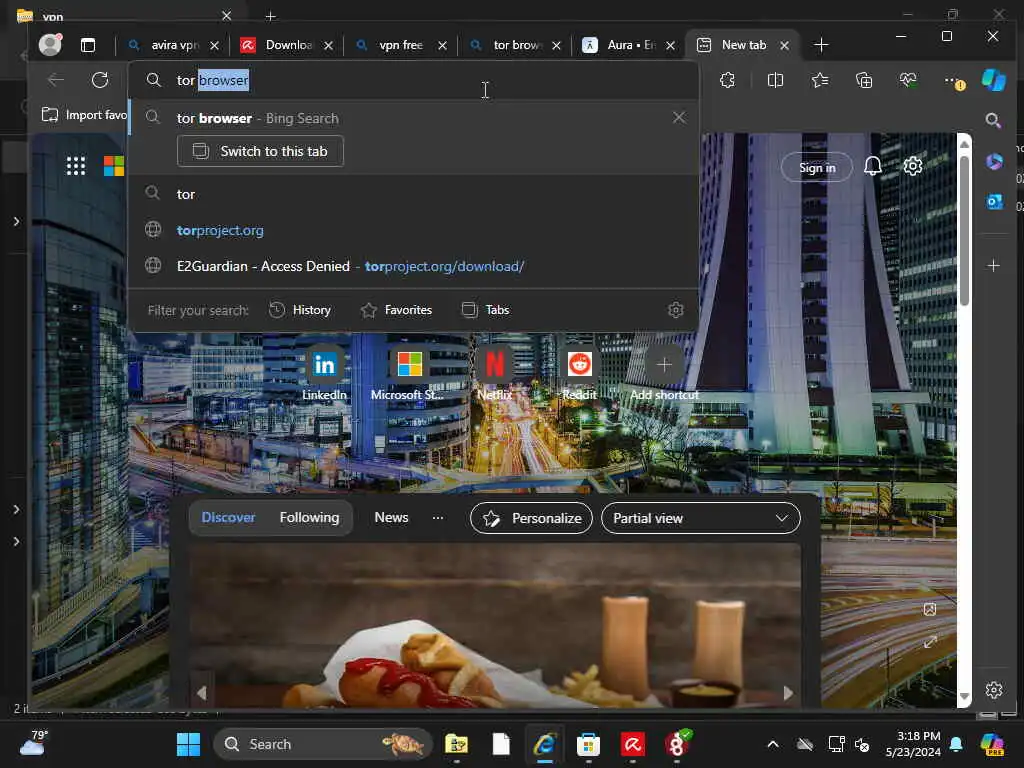Open the LinkedIn shortcut tile
The image size is (1024, 768).
coord(325,374)
